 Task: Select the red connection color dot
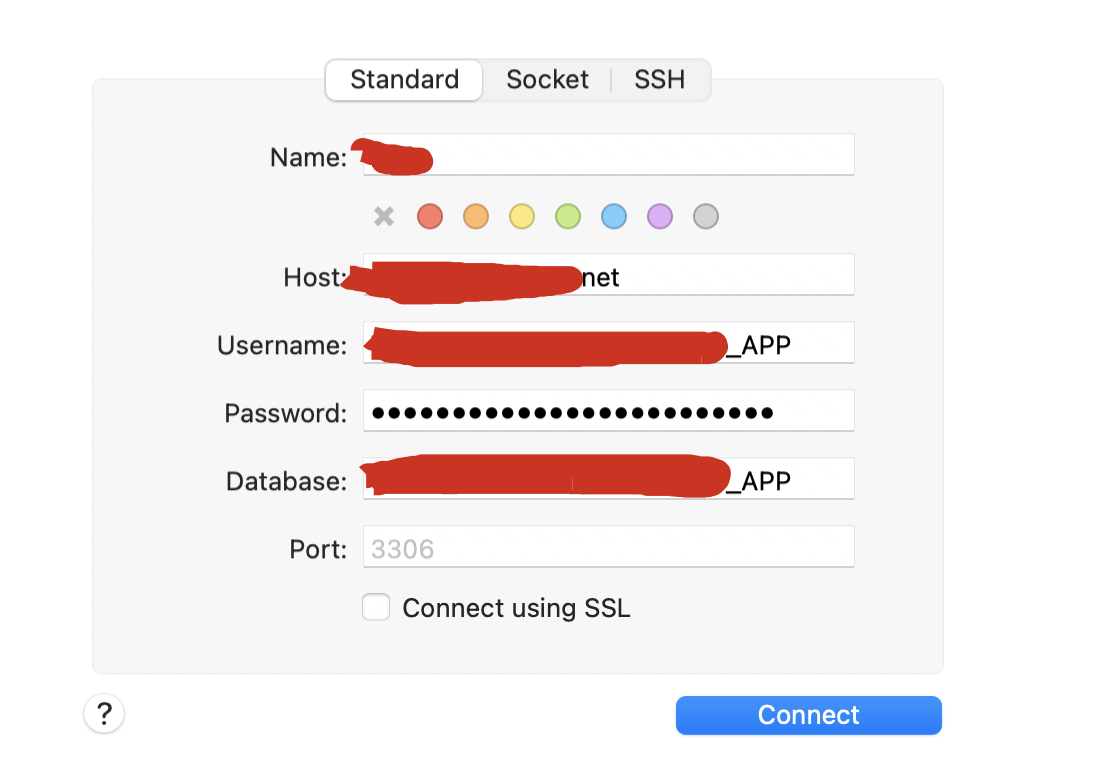coord(430,216)
